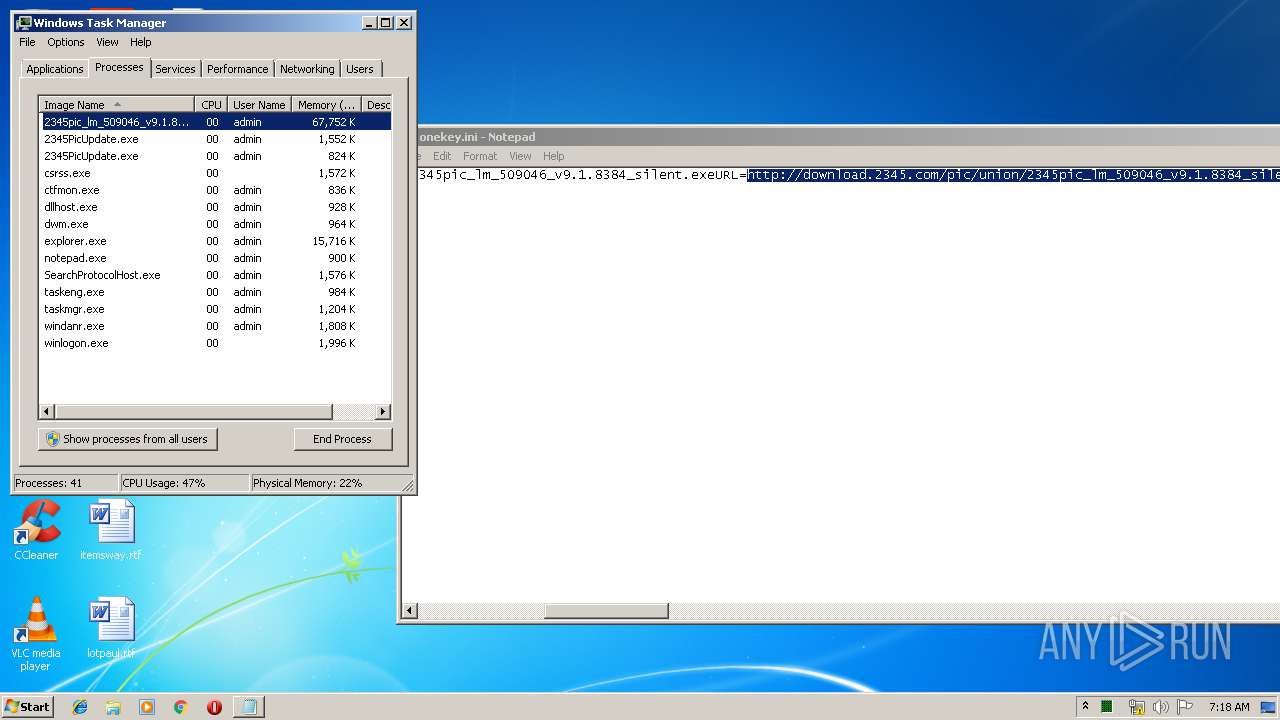Image resolution: width=1280 pixels, height=720 pixels.
Task: Open Notepad's View menu
Action: pyautogui.click(x=520, y=156)
